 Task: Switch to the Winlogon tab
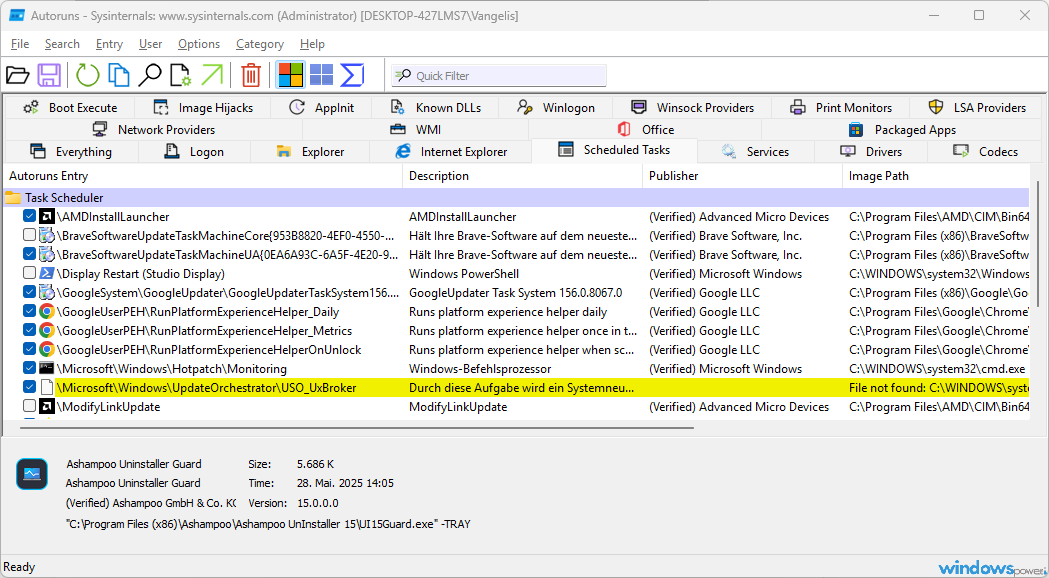click(555, 108)
